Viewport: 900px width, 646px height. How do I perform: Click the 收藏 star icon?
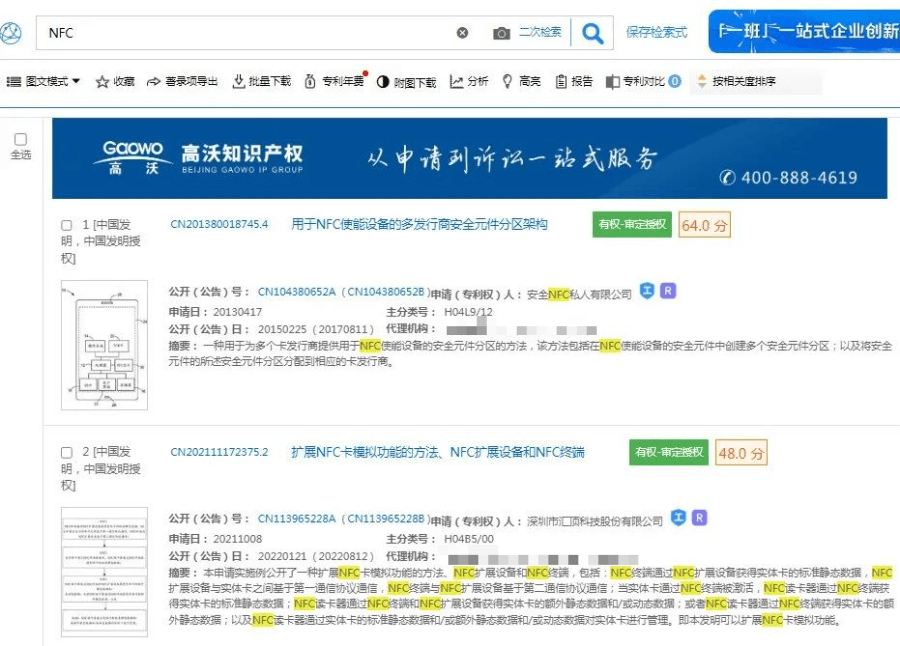(x=102, y=82)
